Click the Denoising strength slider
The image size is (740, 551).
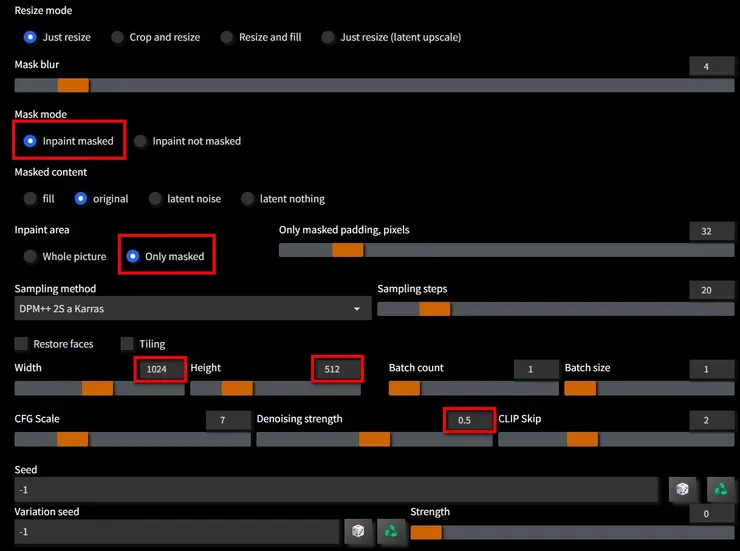tap(374, 439)
